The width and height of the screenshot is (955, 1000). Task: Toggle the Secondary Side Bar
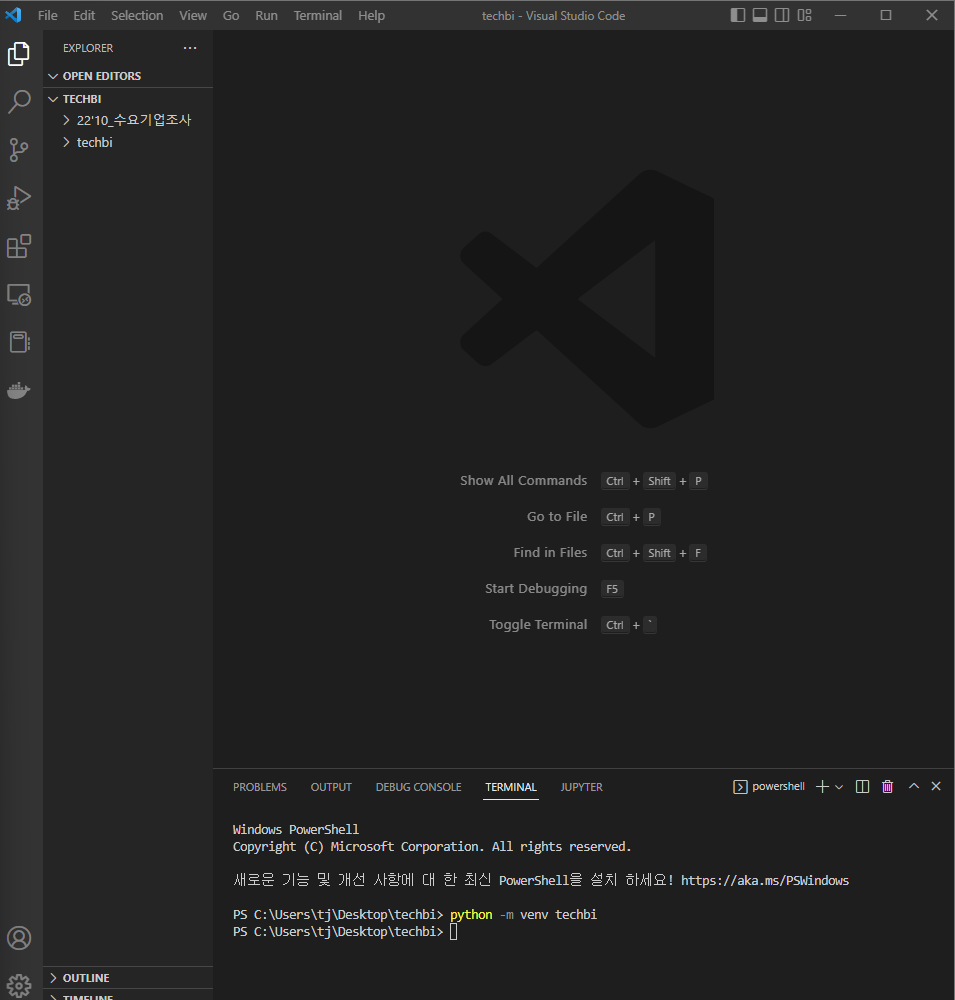point(782,15)
